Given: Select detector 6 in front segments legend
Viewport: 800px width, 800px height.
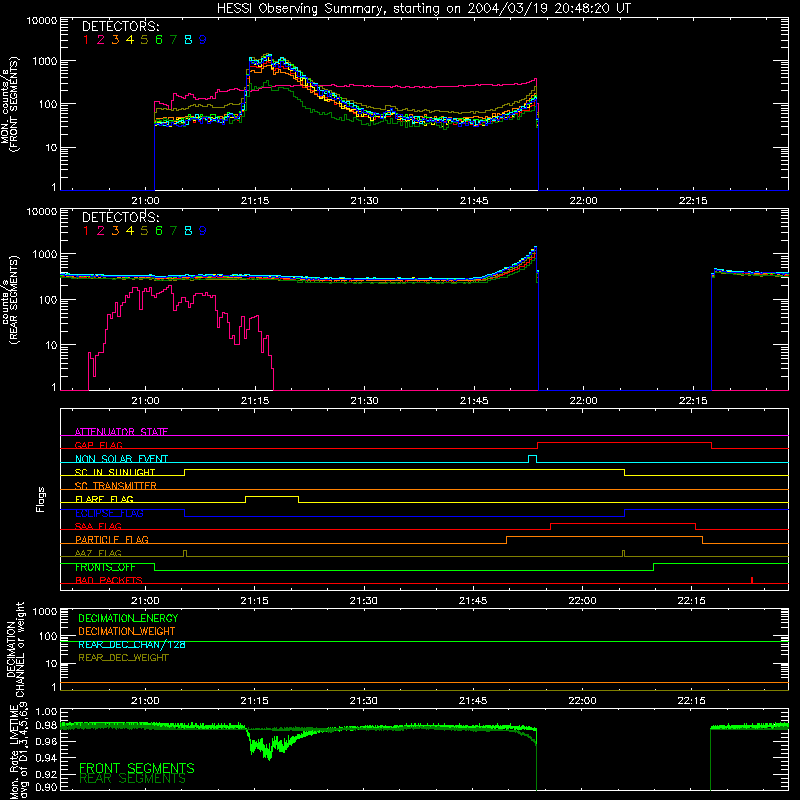Looking at the screenshot, I should [x=159, y=40].
